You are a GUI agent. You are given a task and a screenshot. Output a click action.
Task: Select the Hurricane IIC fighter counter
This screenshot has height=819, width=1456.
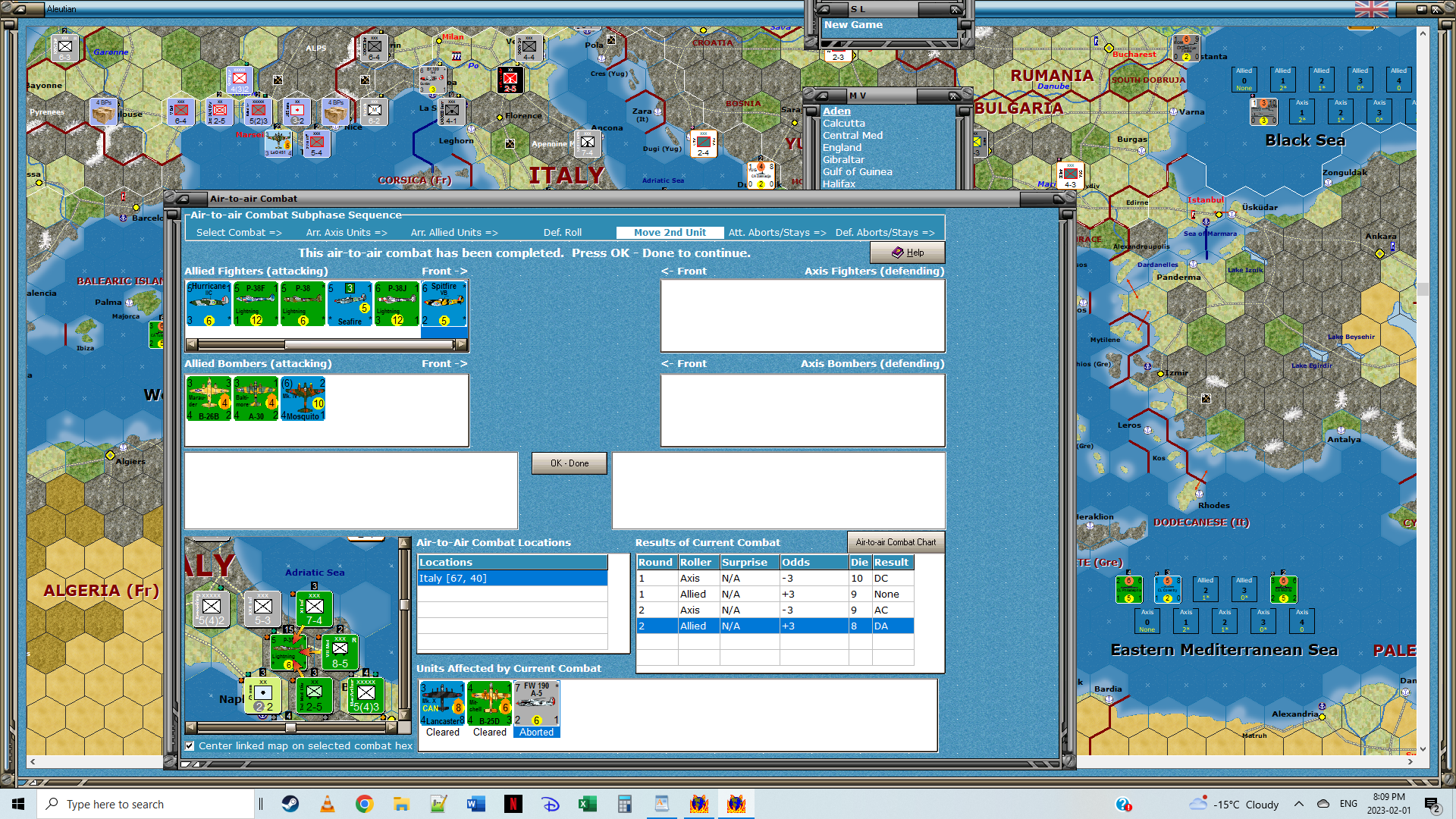pyautogui.click(x=209, y=304)
